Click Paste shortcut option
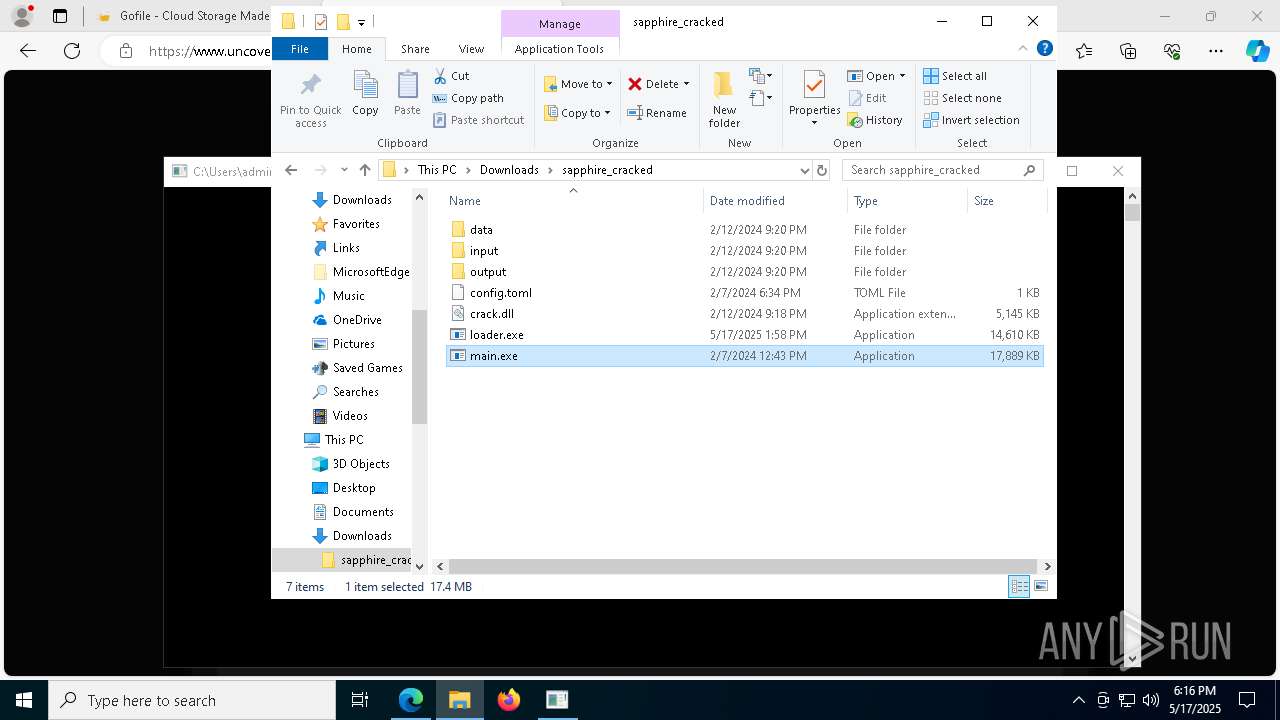This screenshot has height=720, width=1280. pyautogui.click(x=478, y=120)
